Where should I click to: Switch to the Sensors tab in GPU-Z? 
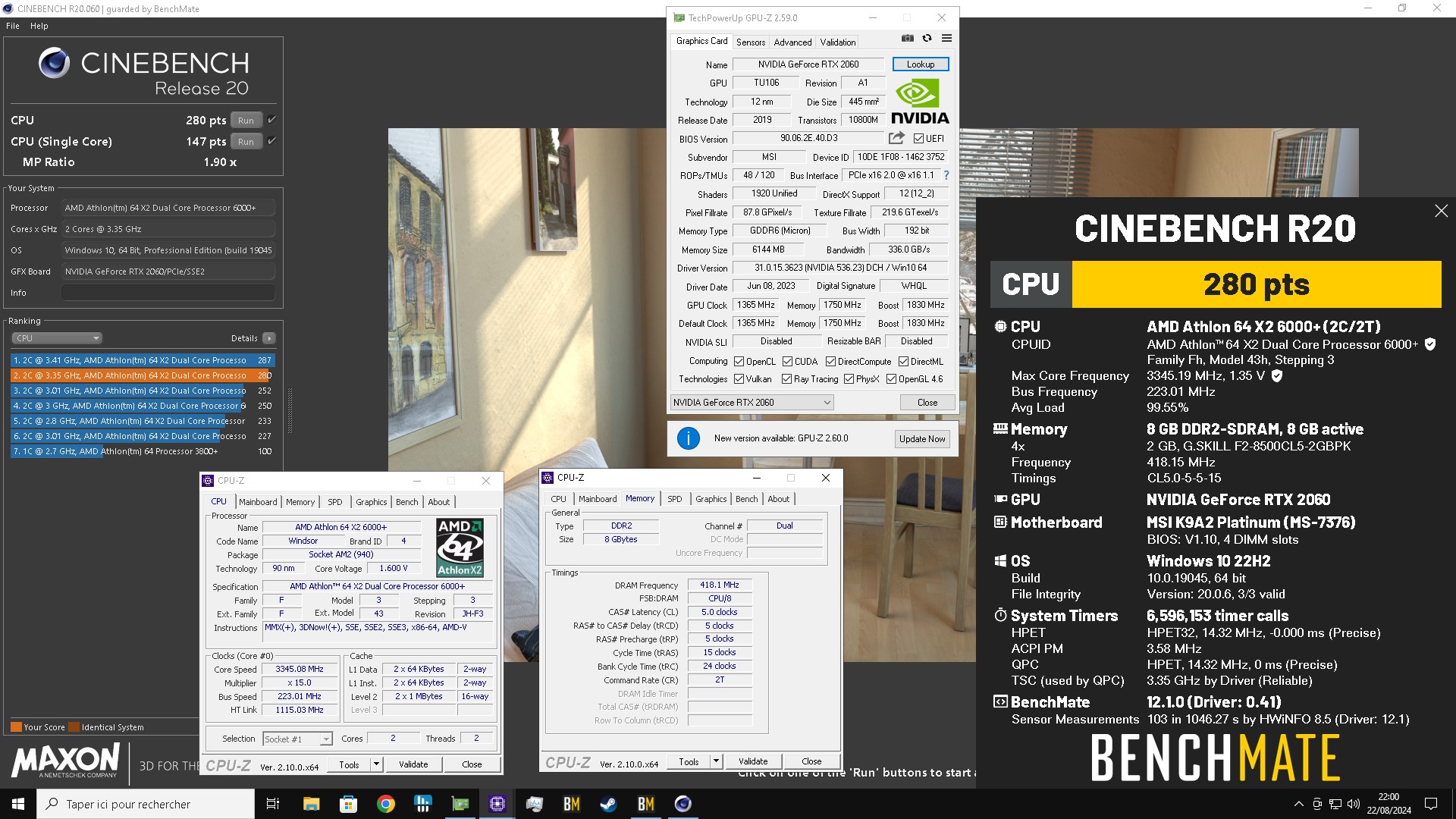click(x=751, y=42)
